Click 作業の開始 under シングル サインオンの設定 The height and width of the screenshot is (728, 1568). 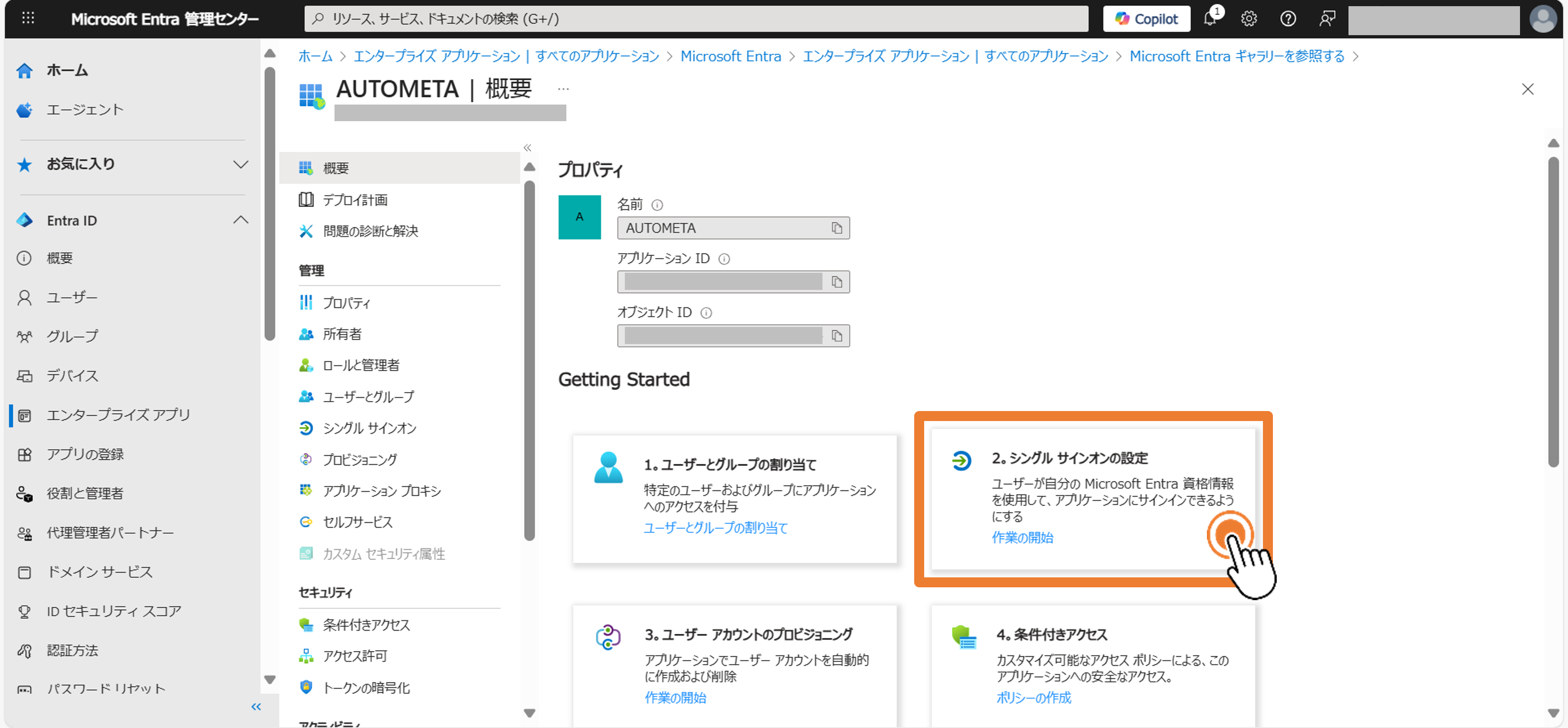coord(1023,538)
